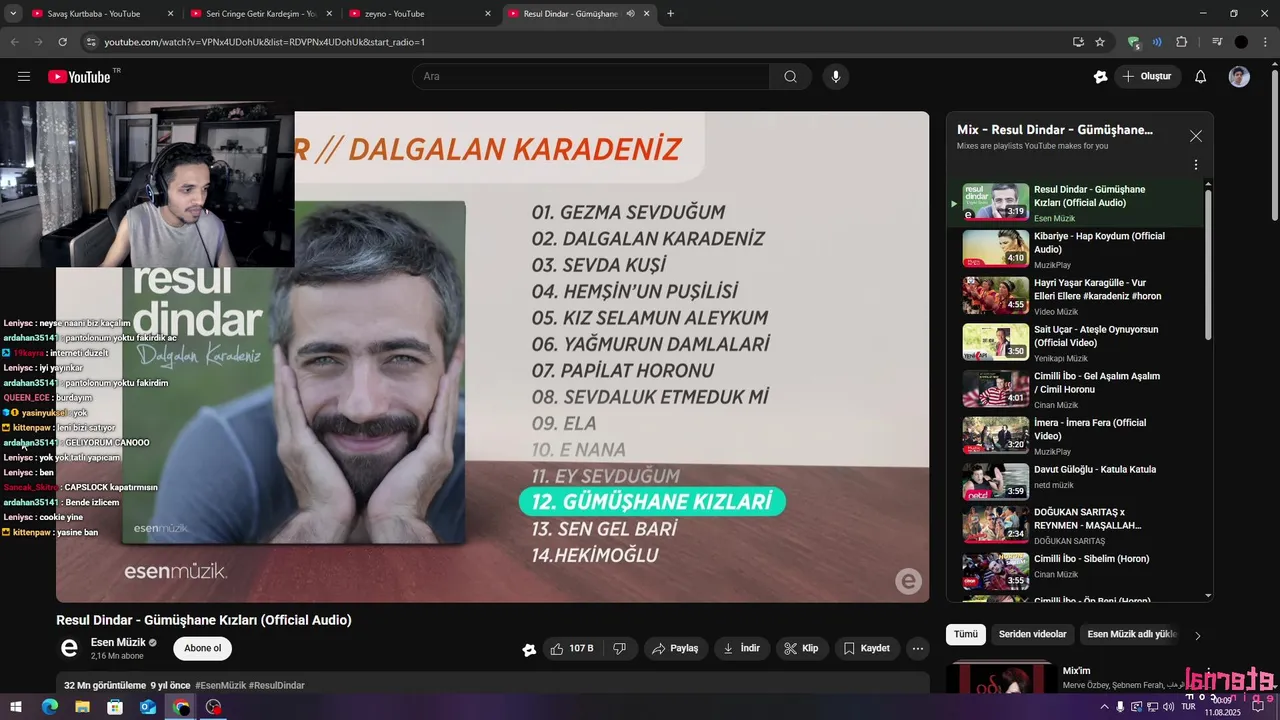Image resolution: width=1280 pixels, height=720 pixels.
Task: Open Chrome three-dot menu
Action: click(1265, 42)
